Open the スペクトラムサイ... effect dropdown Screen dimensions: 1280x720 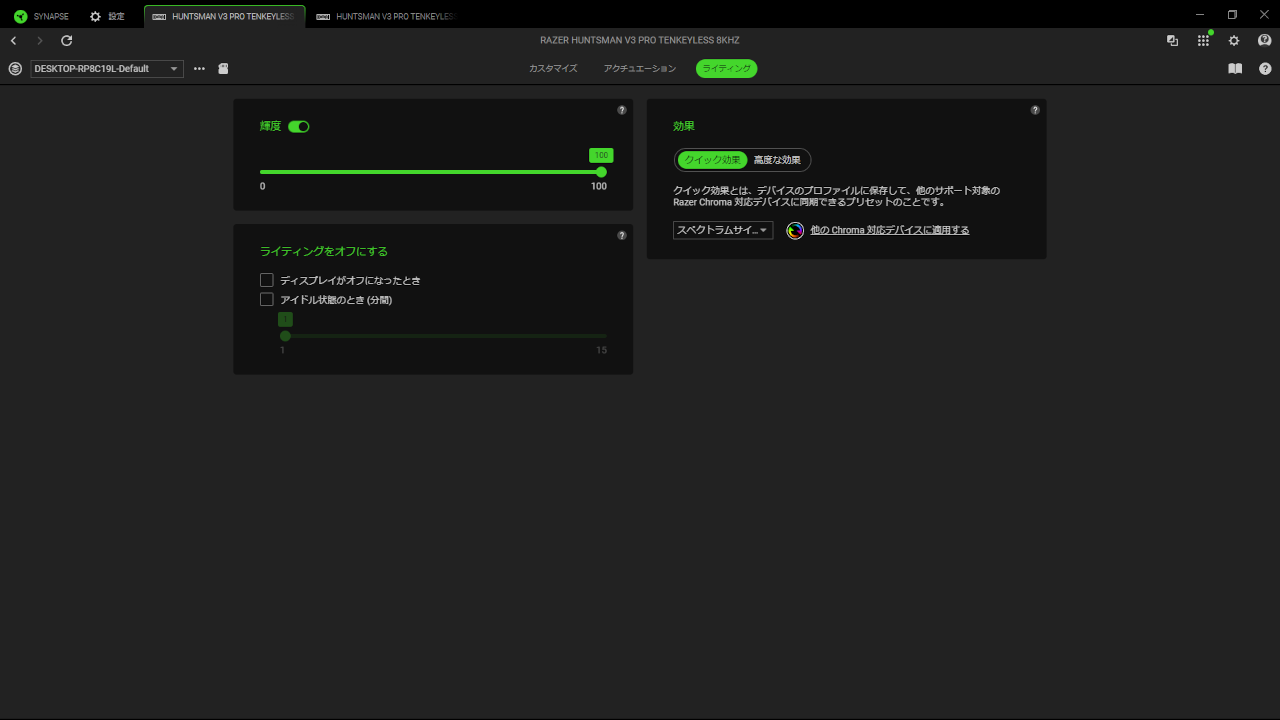click(x=723, y=231)
